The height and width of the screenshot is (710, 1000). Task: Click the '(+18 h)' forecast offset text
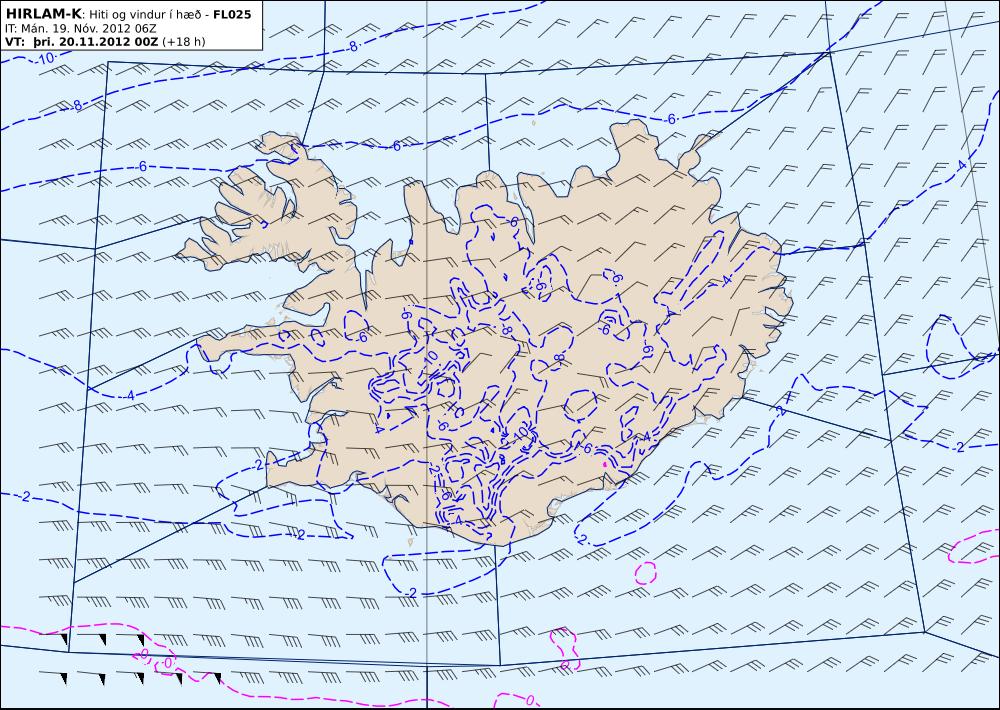(x=184, y=42)
